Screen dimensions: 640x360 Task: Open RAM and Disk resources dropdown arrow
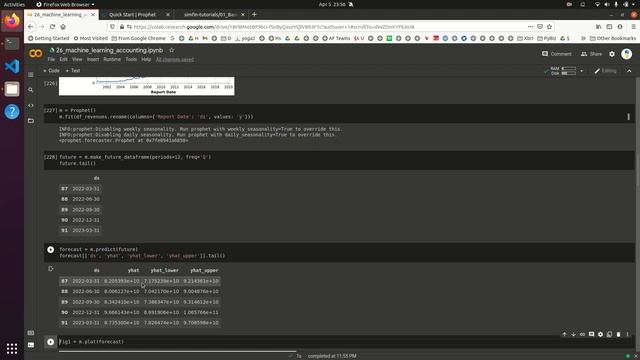(x=582, y=71)
